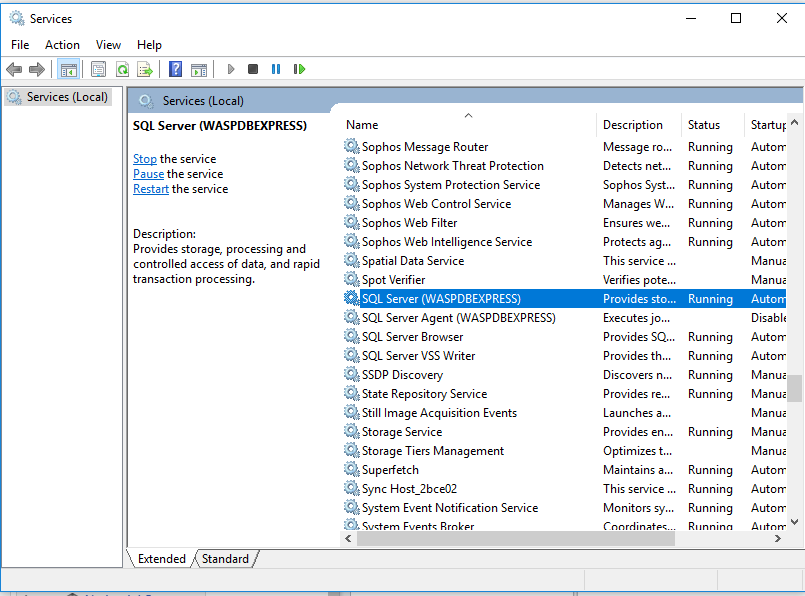
Task: Click gear icon of Spot Verifier
Action: 352,279
